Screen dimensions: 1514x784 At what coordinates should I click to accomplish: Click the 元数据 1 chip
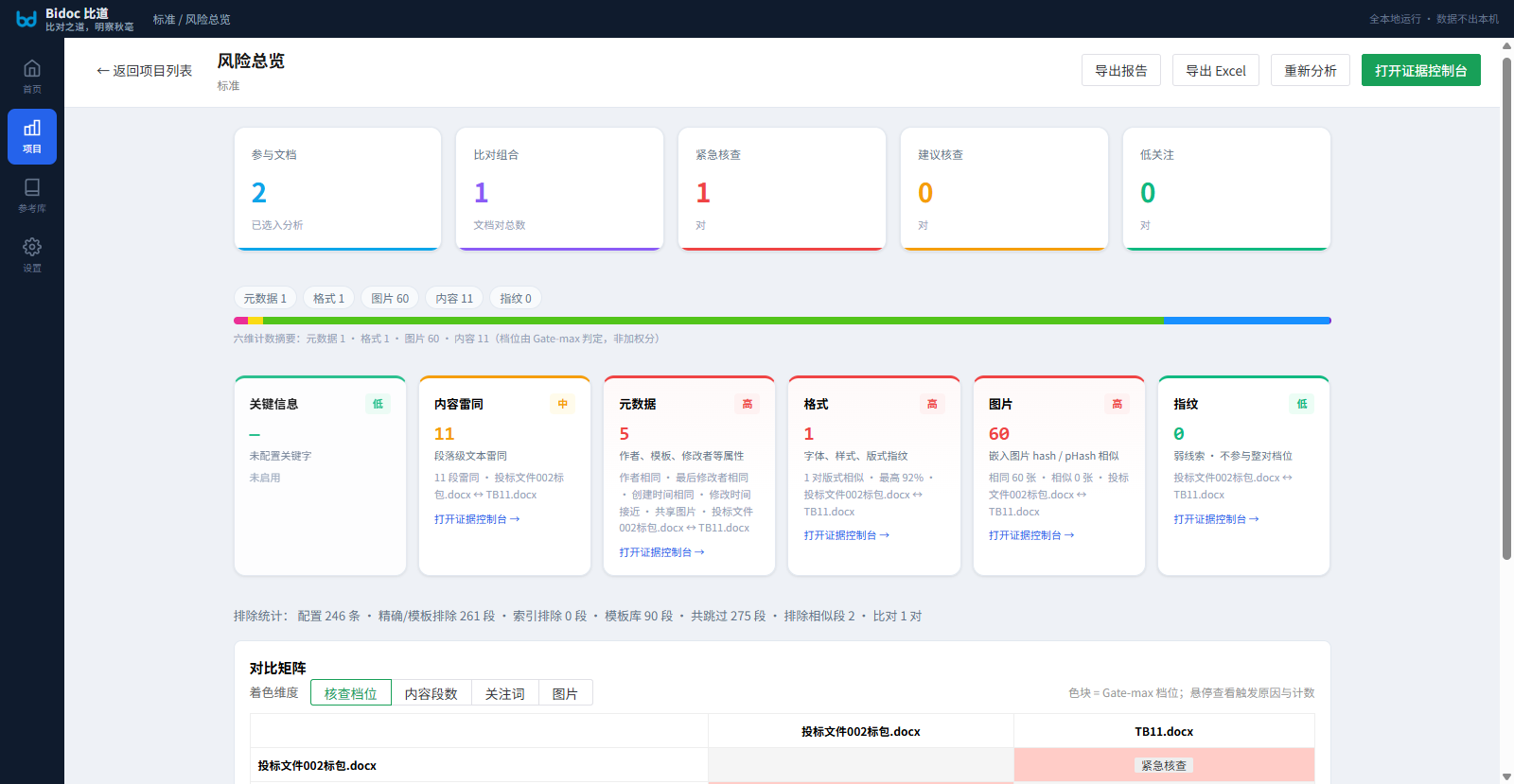(265, 298)
